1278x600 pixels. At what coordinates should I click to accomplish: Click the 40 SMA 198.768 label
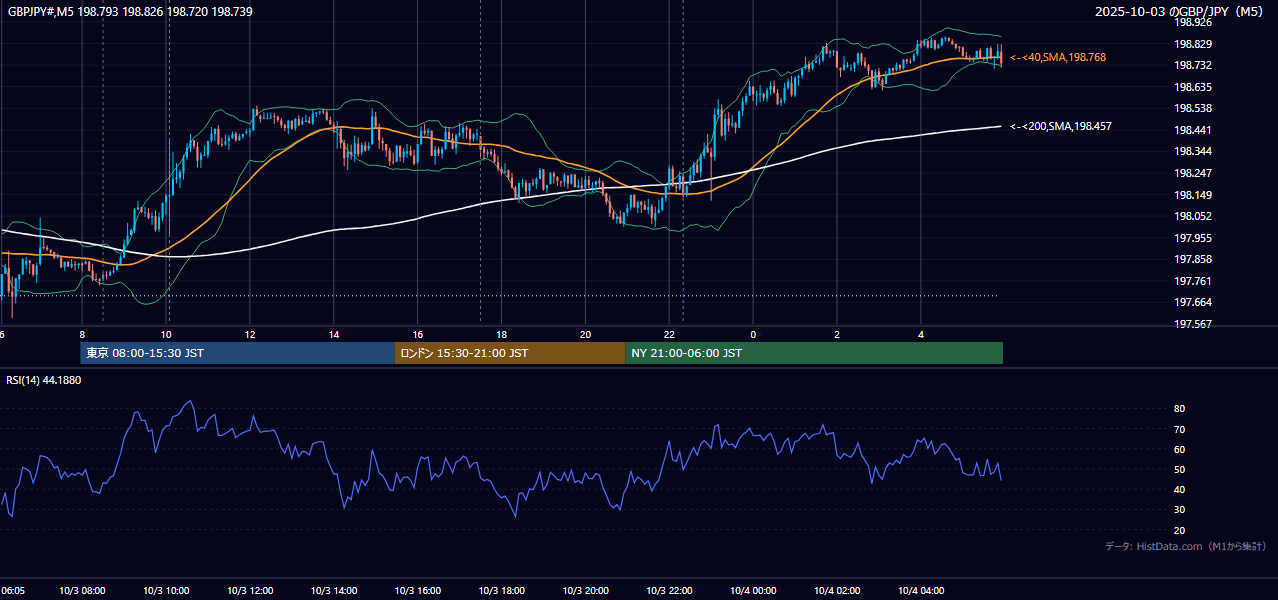1058,58
